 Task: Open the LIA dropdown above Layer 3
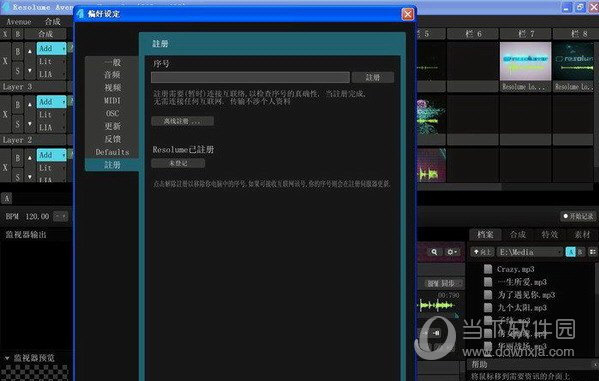point(52,74)
